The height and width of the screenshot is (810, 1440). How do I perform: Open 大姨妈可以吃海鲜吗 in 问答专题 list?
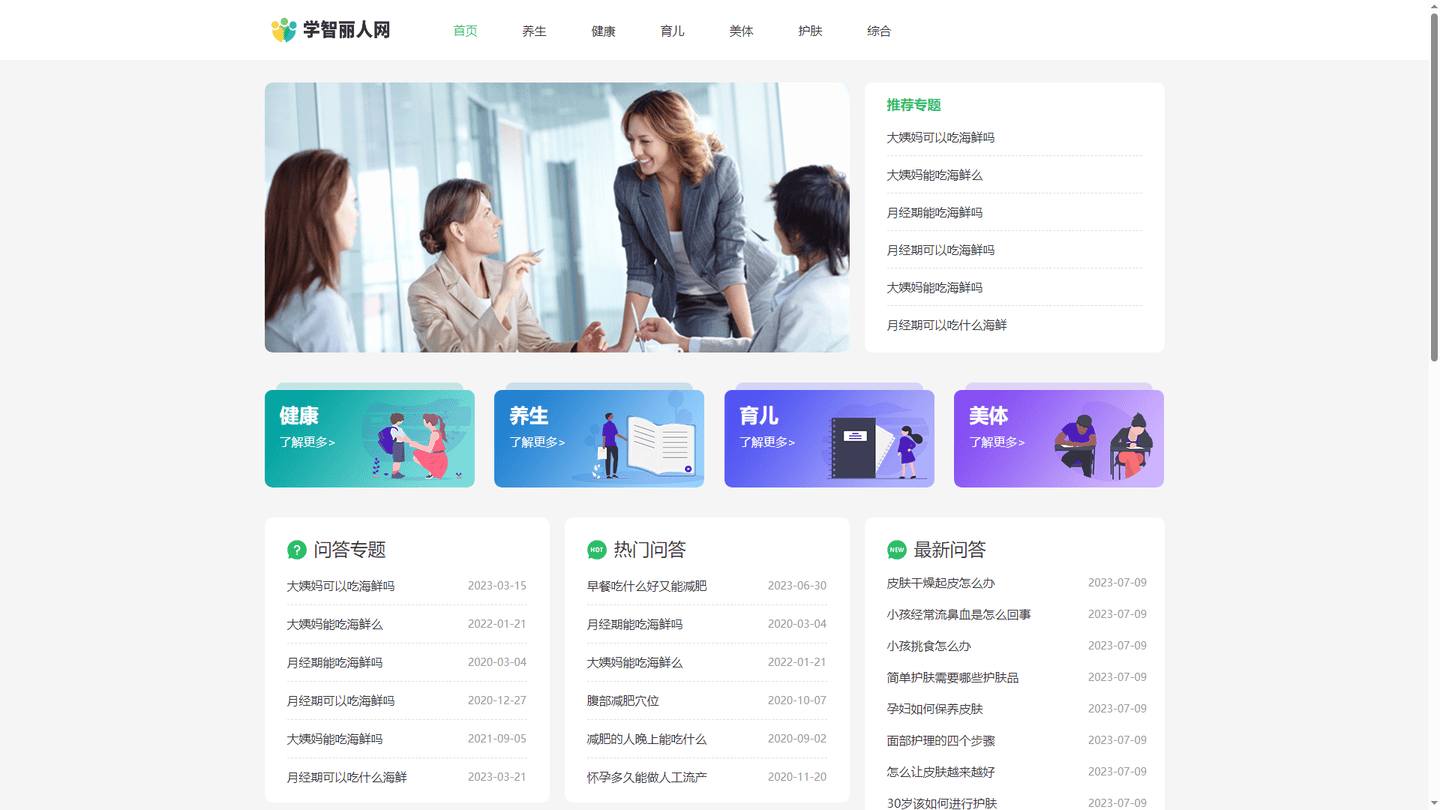click(x=340, y=586)
